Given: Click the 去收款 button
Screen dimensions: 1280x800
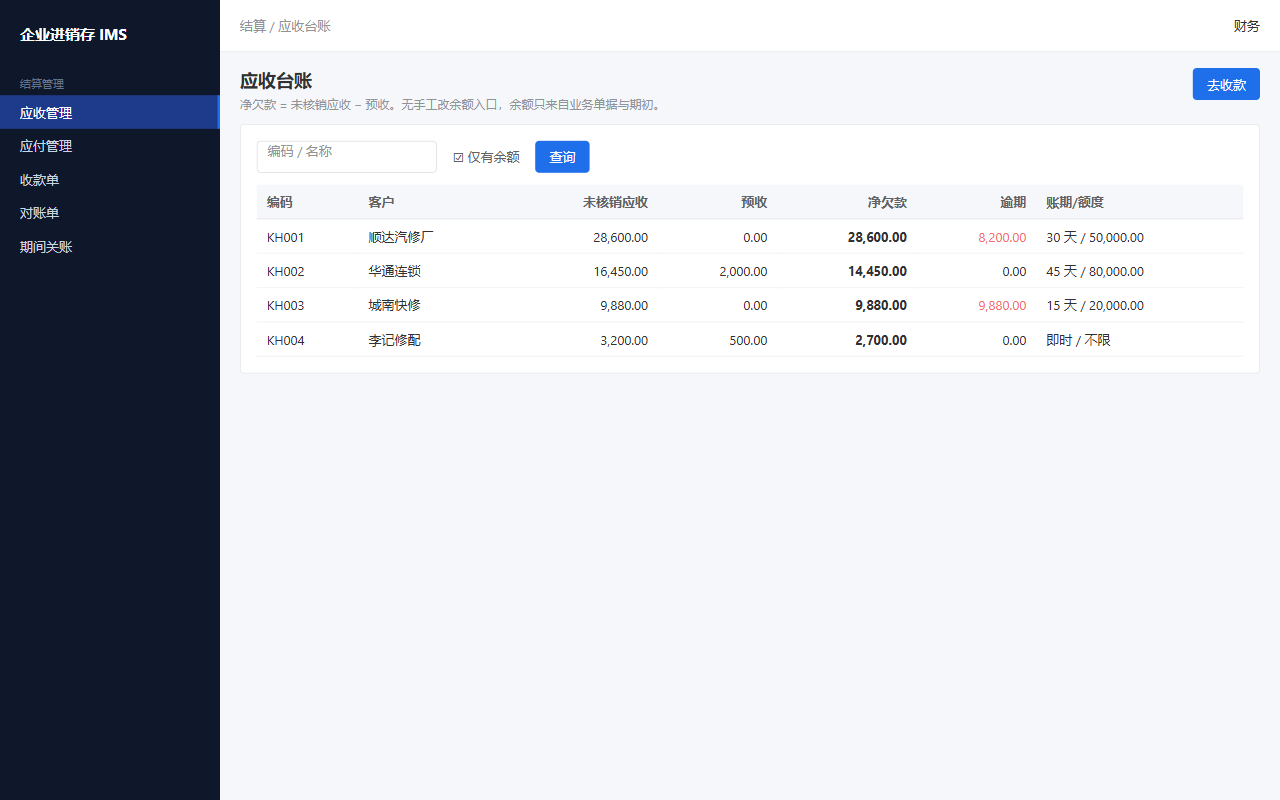Looking at the screenshot, I should tap(1226, 84).
